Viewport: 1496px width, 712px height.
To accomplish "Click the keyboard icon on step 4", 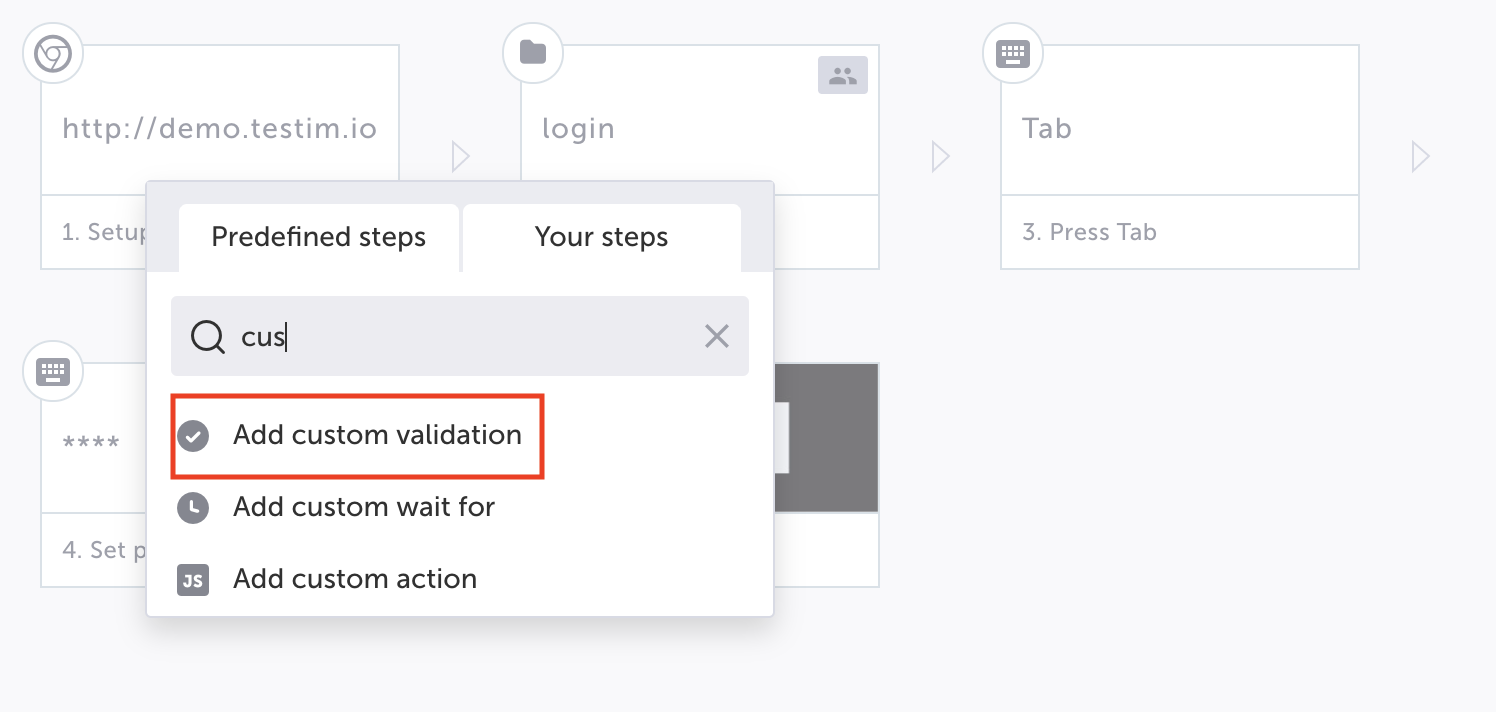I will coord(53,372).
